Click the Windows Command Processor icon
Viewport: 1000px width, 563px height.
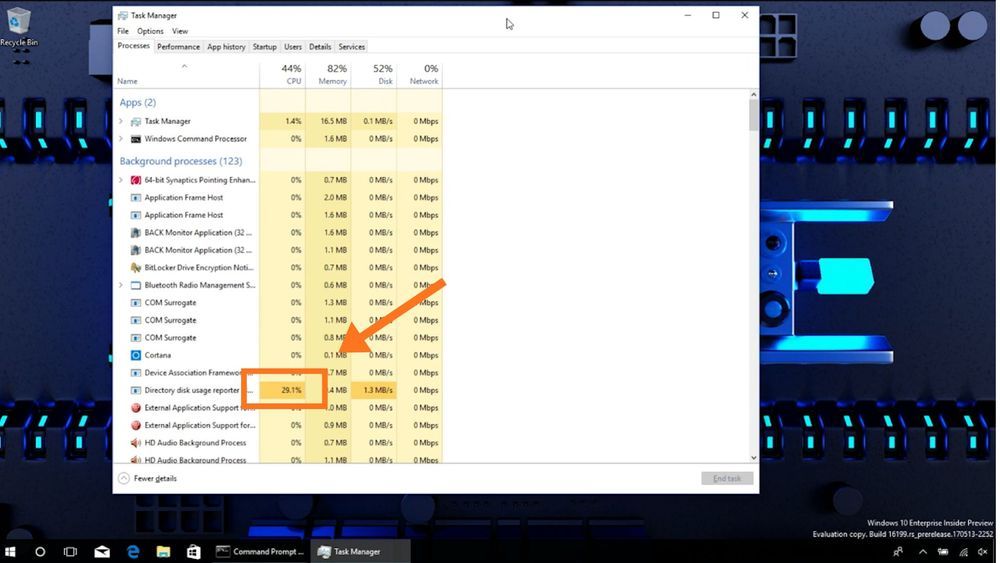click(x=136, y=139)
